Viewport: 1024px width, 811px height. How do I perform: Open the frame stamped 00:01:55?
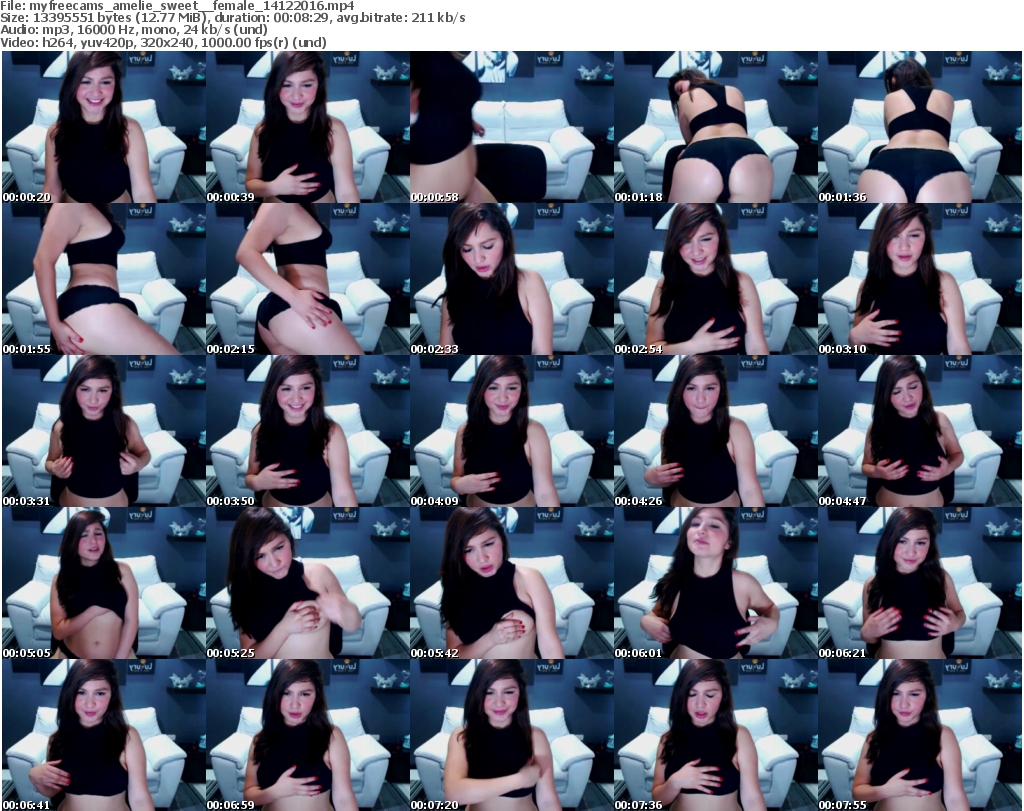point(104,279)
